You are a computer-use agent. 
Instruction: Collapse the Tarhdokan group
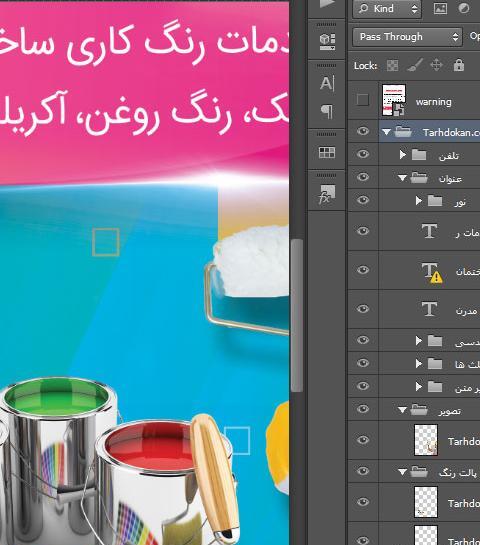pos(386,132)
